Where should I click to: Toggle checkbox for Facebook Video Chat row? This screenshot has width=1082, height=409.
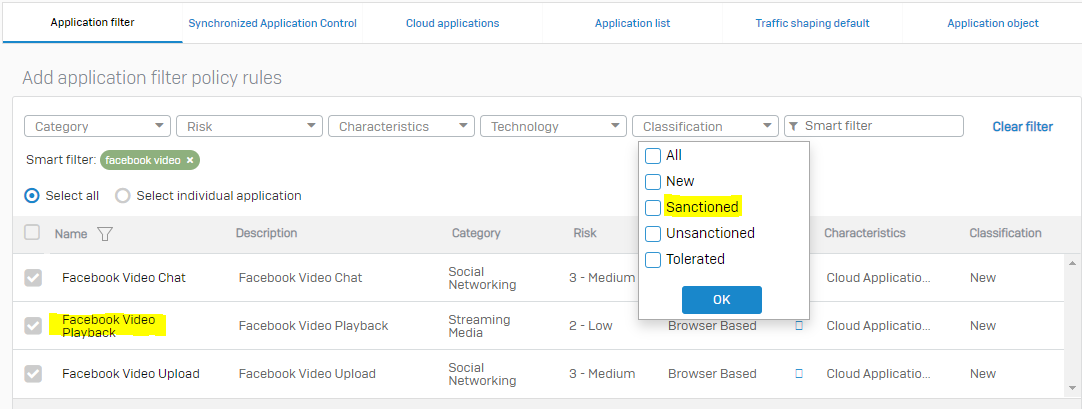[x=33, y=278]
